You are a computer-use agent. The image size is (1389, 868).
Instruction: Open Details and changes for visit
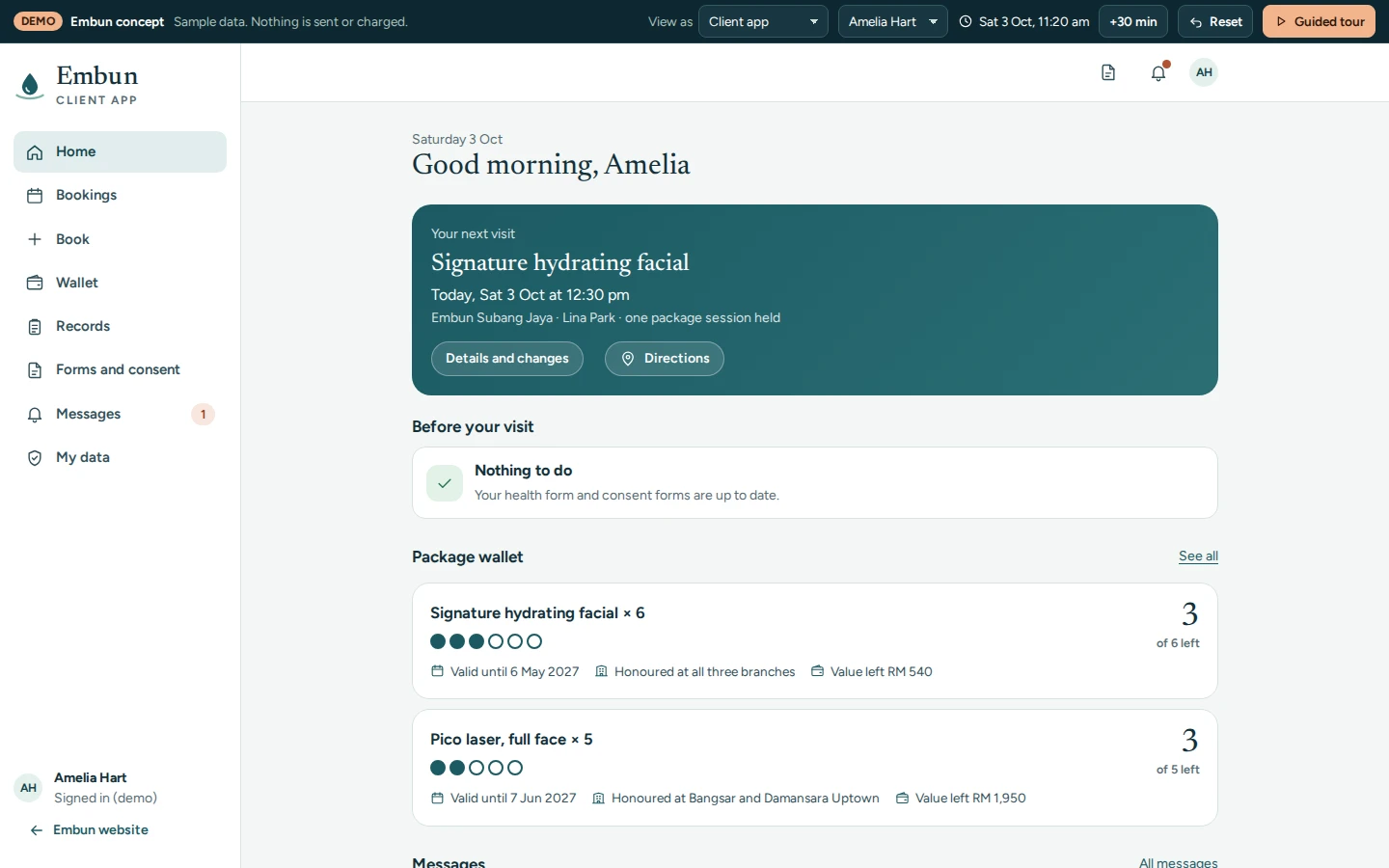click(507, 359)
